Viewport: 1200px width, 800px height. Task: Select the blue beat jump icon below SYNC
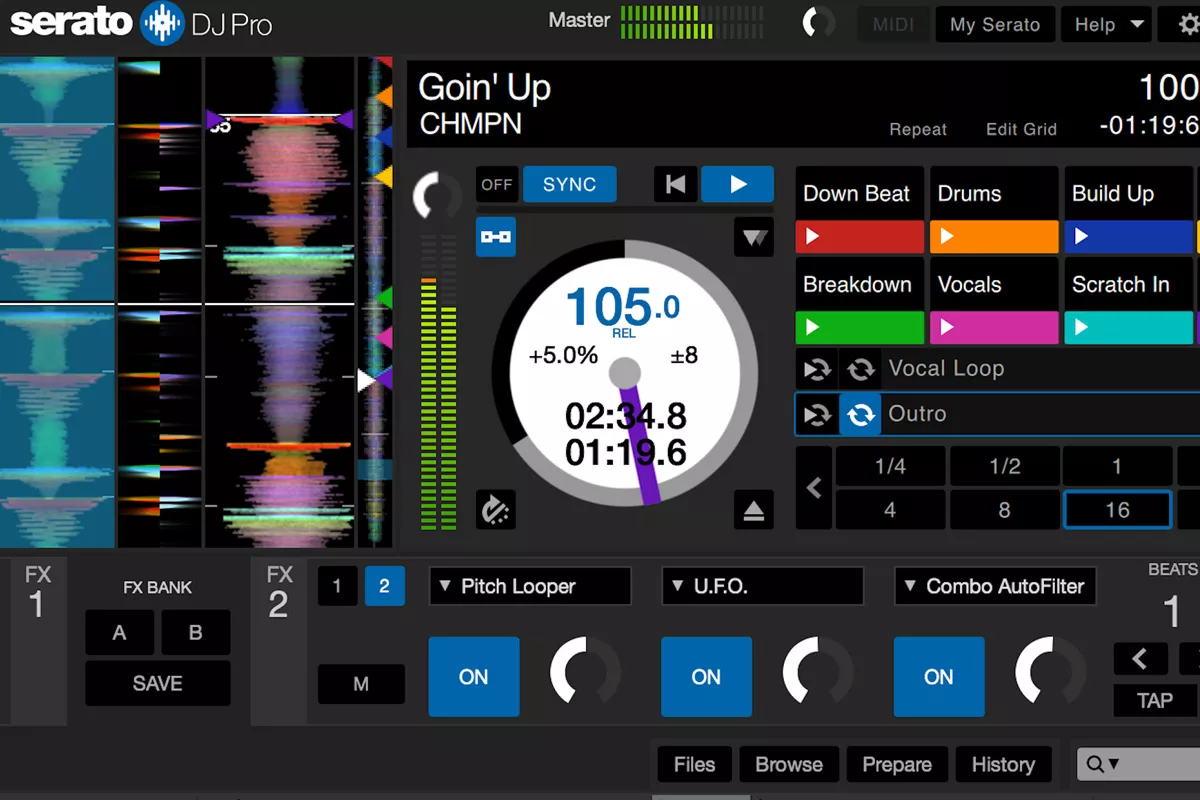pyautogui.click(x=496, y=237)
